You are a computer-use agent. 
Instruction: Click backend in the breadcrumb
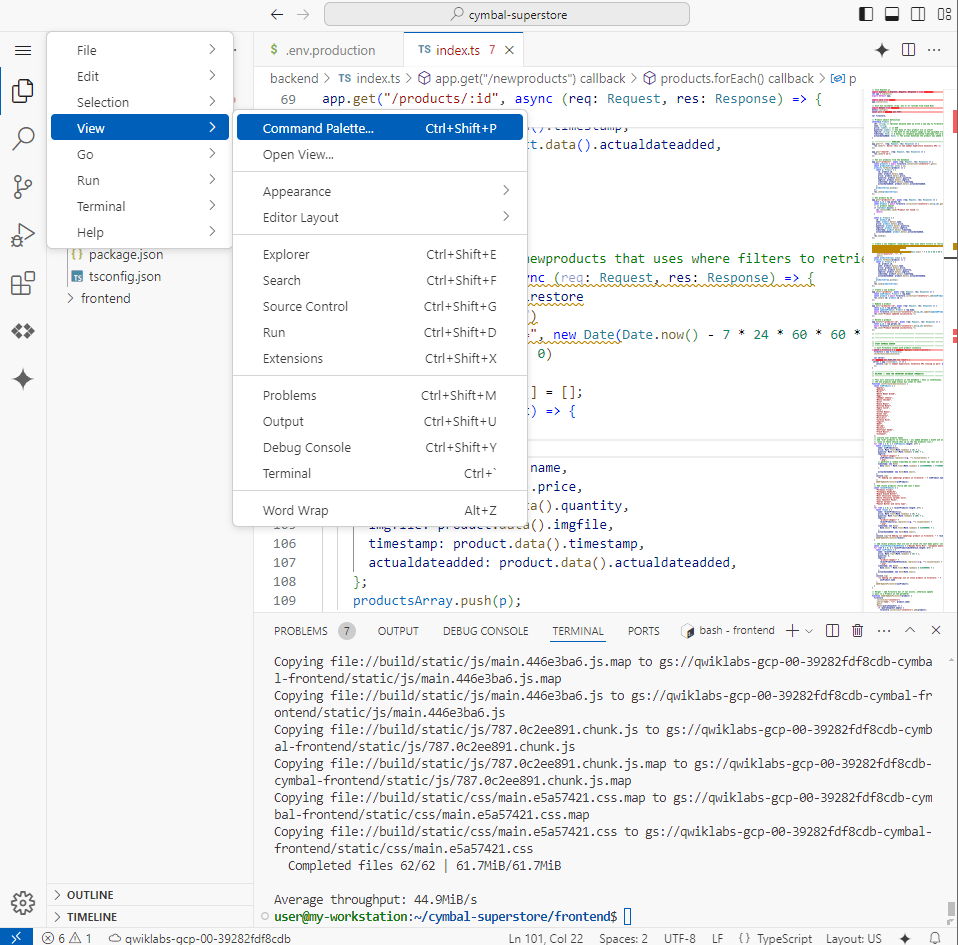pos(294,78)
